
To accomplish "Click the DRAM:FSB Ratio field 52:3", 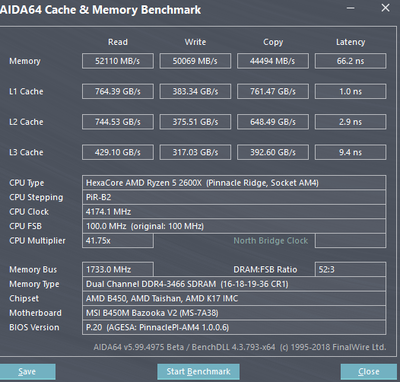I will tap(350, 269).
